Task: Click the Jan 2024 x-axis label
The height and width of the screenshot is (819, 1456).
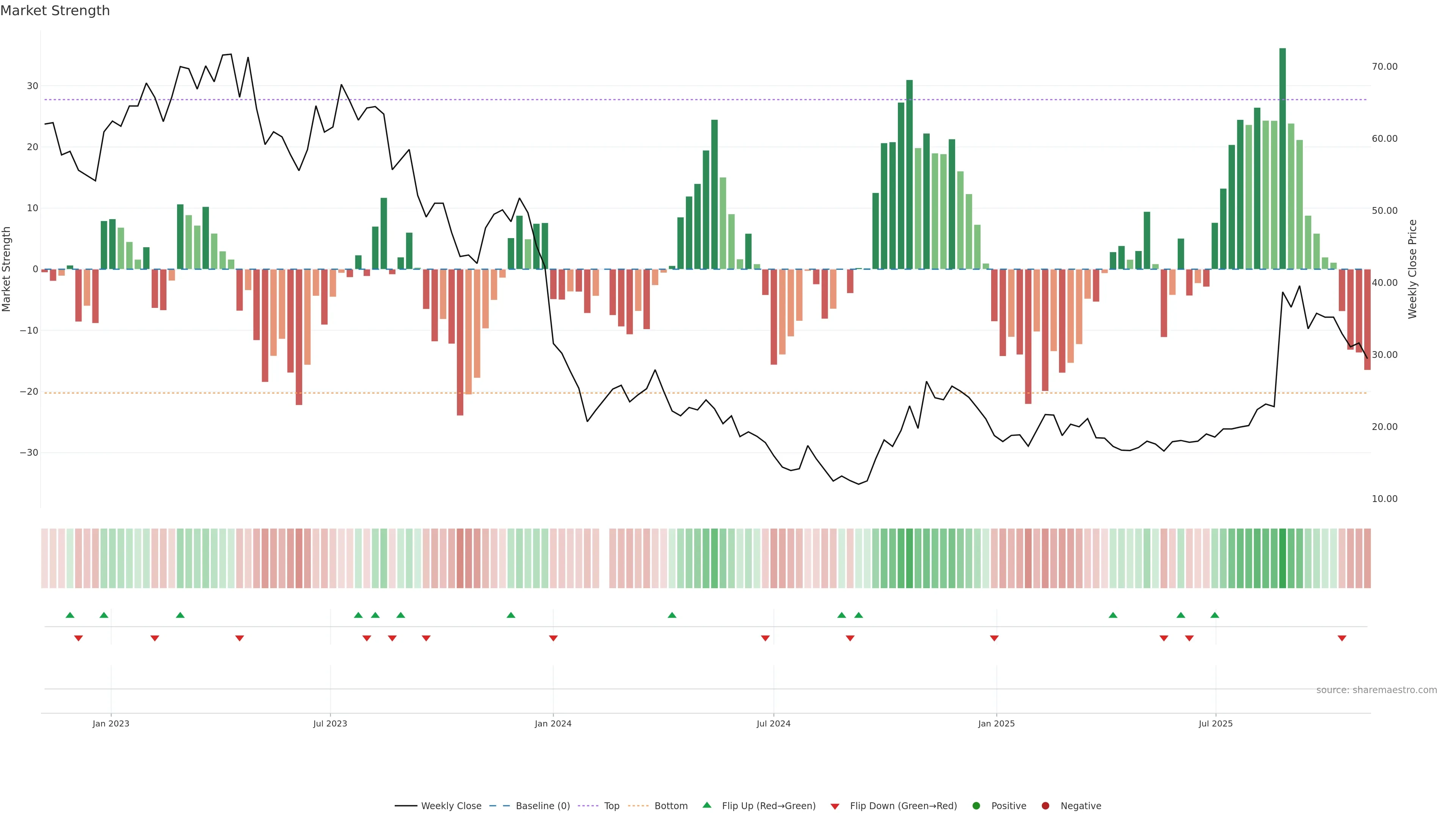Action: tap(553, 723)
